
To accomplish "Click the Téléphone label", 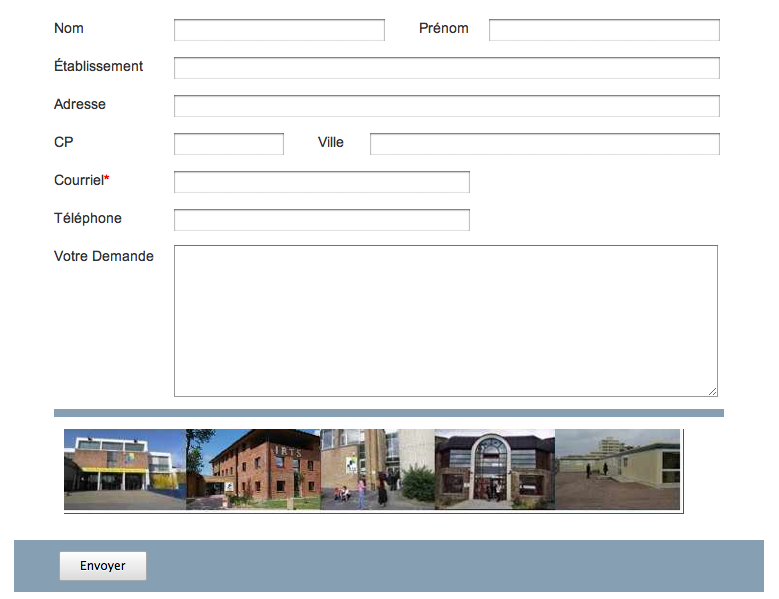I will pos(88,218).
